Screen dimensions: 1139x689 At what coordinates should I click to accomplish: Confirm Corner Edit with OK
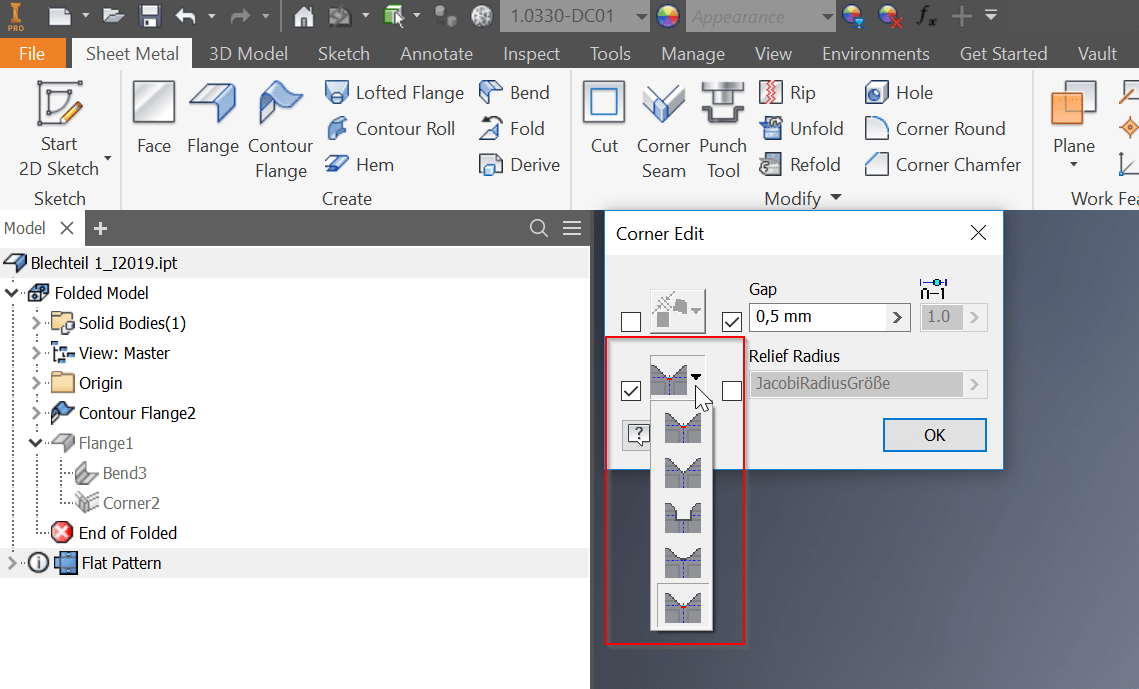[934, 434]
